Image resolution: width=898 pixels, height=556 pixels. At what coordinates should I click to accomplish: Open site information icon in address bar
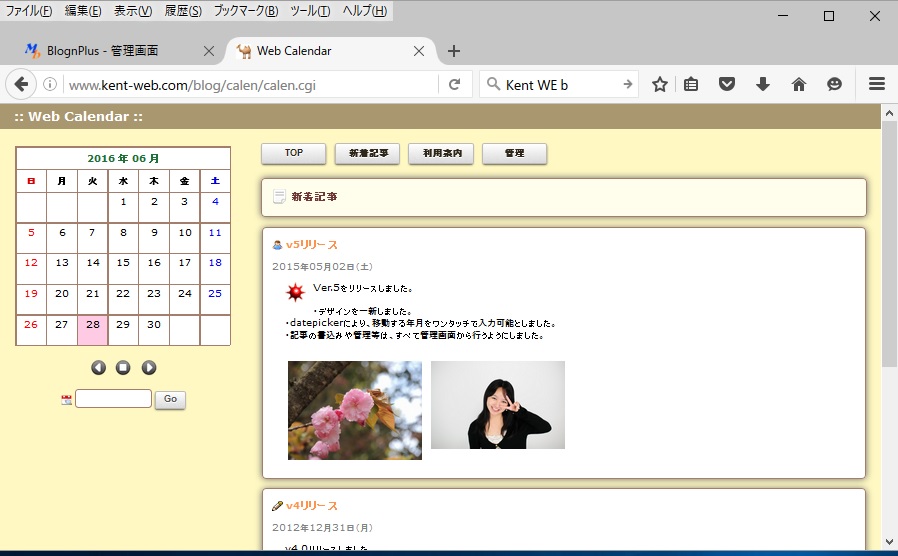tap(50, 85)
